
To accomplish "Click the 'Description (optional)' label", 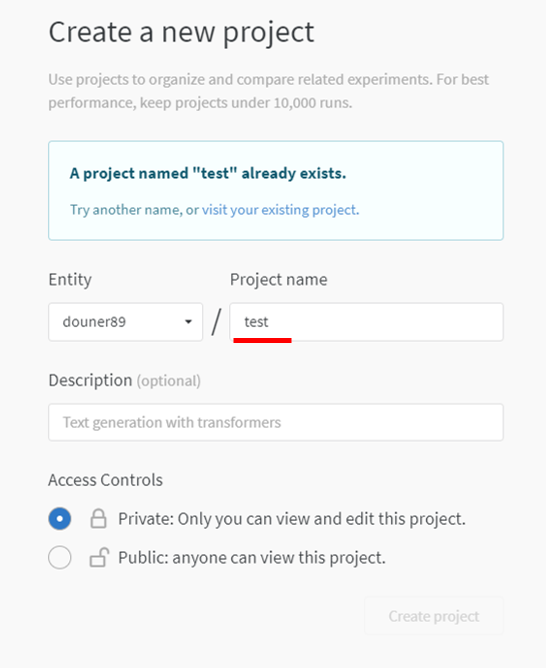I will coord(124,380).
